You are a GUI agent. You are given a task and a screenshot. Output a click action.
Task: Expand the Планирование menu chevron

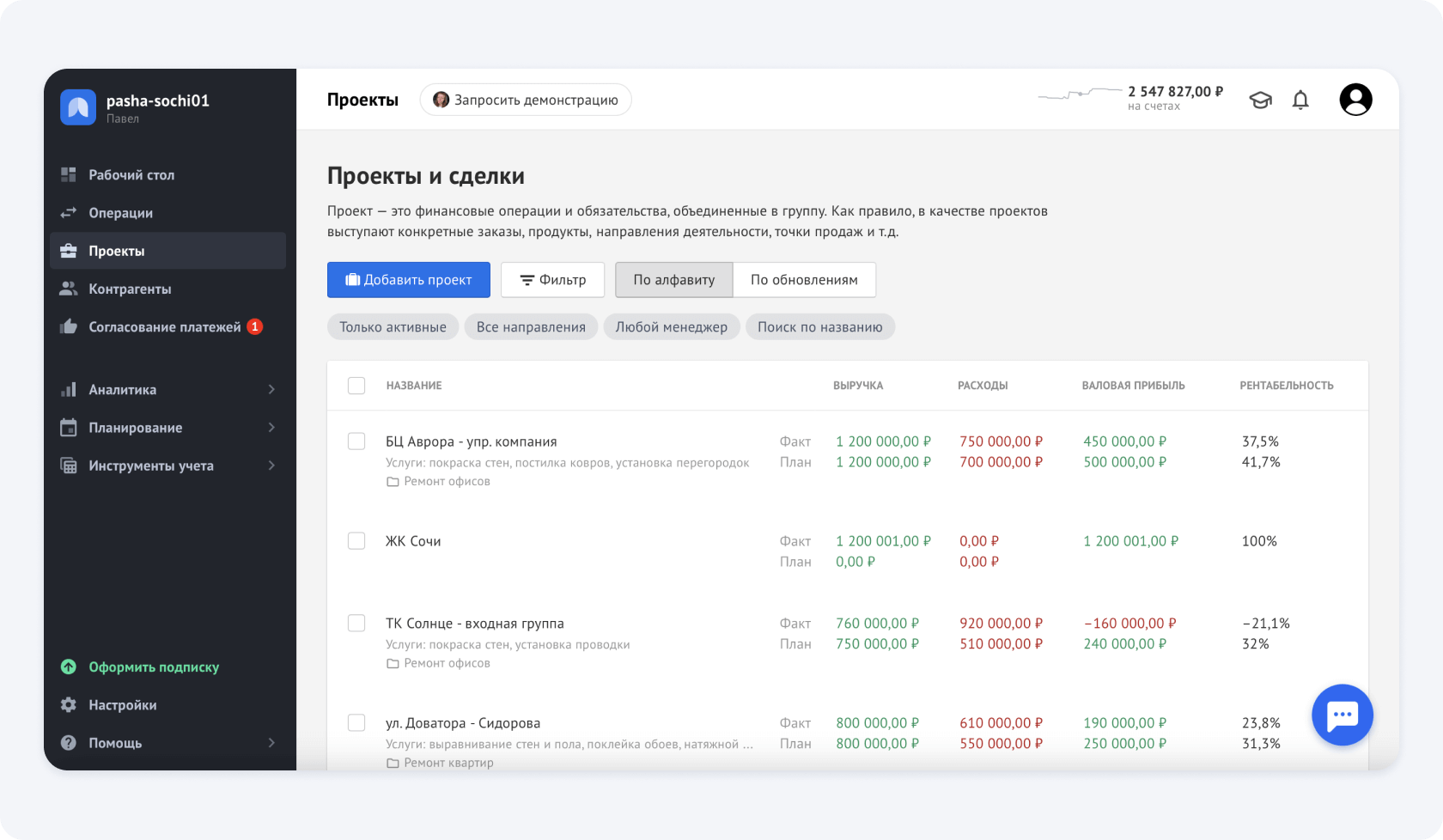tap(271, 428)
